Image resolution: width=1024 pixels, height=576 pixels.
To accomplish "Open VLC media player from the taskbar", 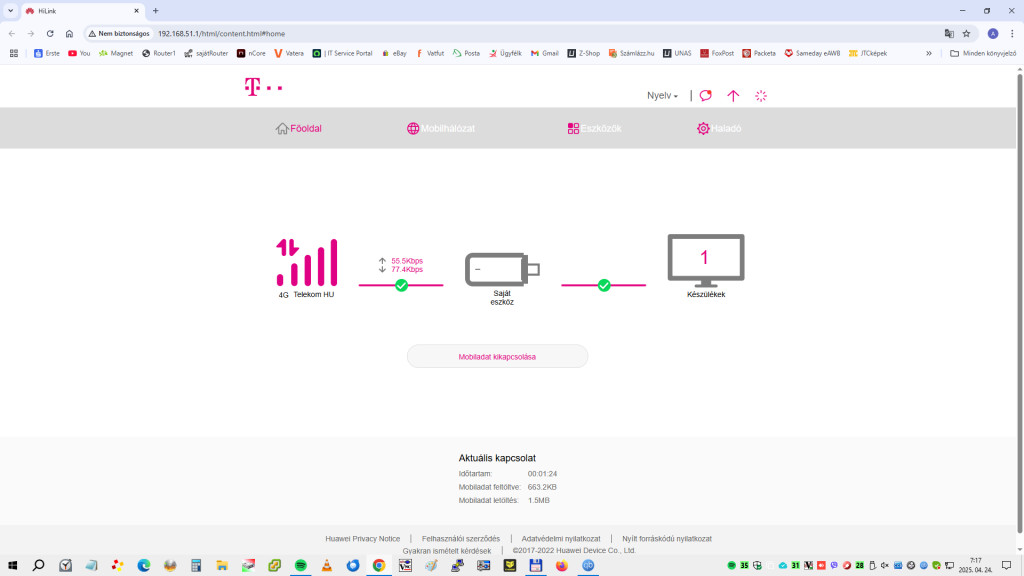I will 327,566.
